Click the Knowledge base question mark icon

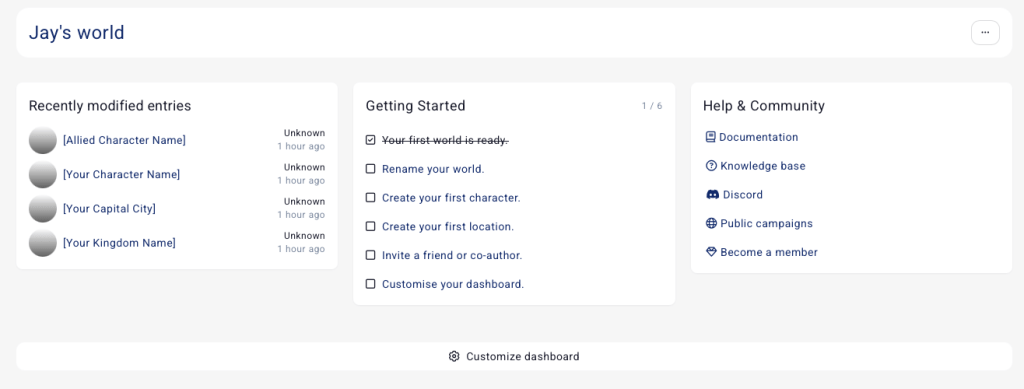coord(711,166)
